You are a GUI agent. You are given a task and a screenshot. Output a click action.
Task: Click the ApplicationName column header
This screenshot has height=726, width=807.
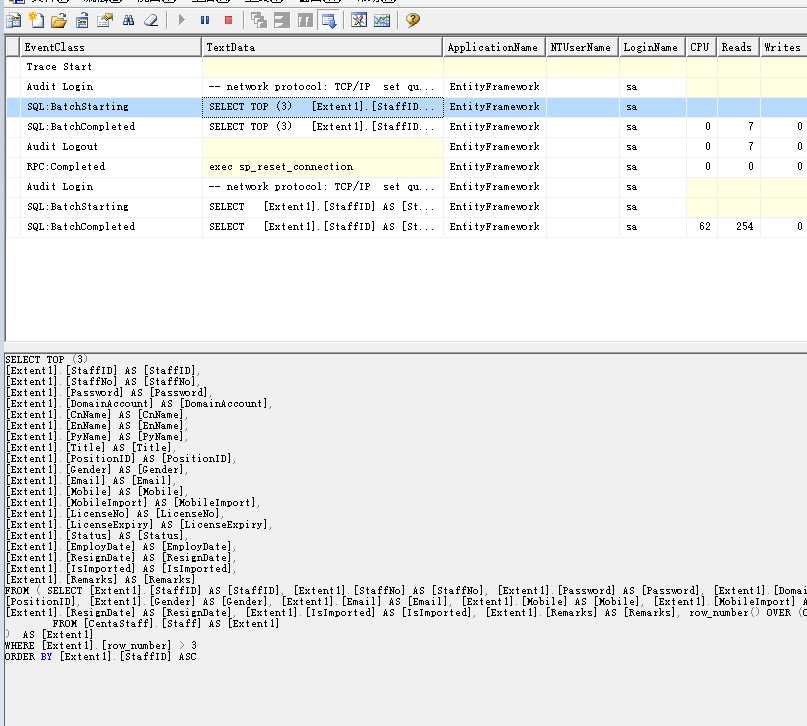494,47
